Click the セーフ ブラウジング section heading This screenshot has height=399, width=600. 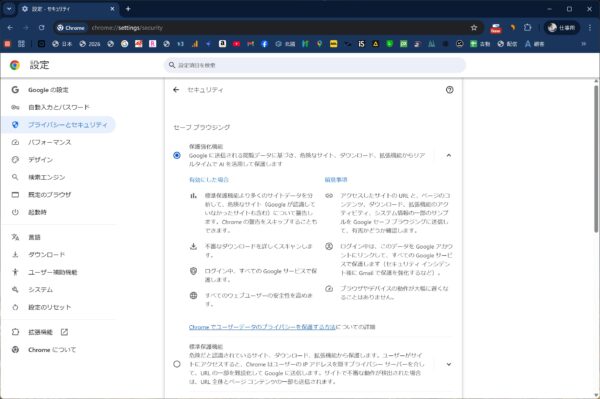tap(202, 127)
